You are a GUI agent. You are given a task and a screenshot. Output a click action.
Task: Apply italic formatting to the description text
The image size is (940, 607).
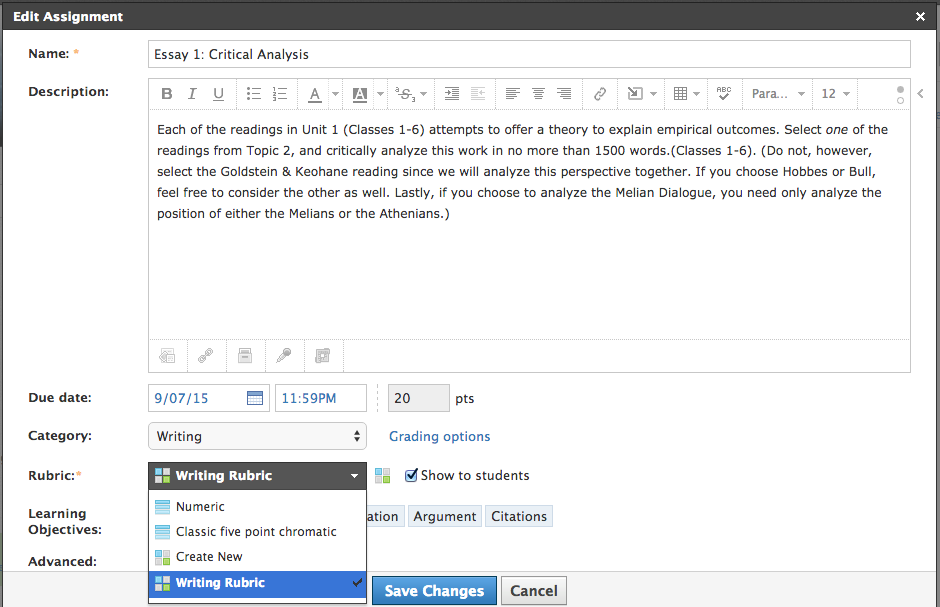[193, 94]
